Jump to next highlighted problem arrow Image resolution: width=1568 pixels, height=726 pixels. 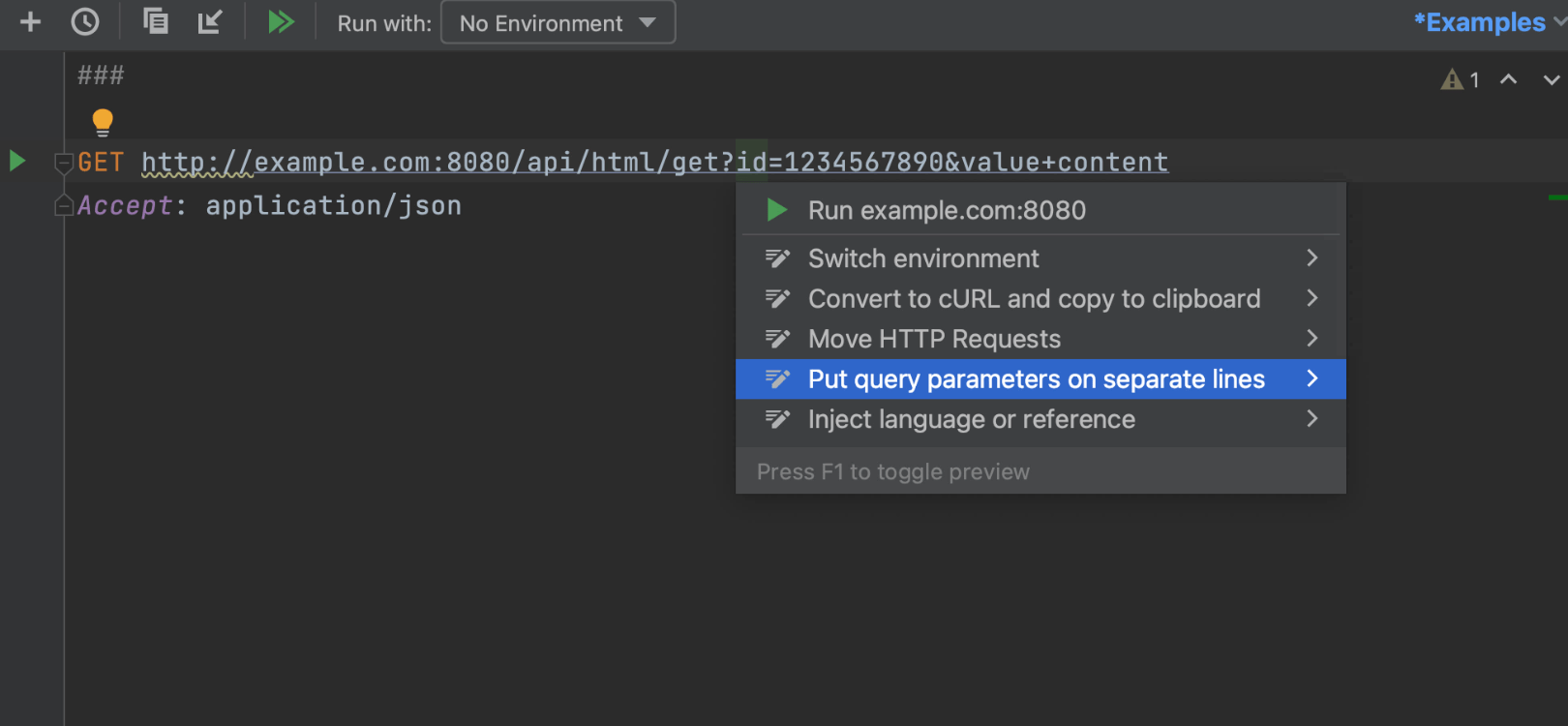tap(1551, 79)
